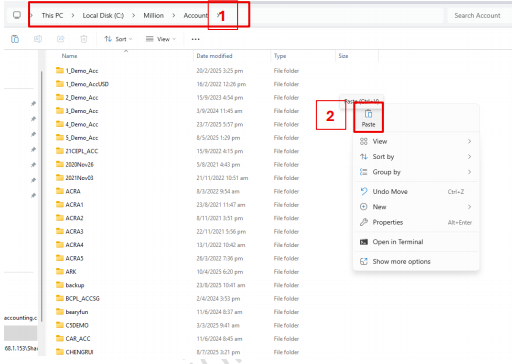Screen dimensions: 512x364
Task: Select the 2_Demo_Acc folder
Action: (82, 98)
